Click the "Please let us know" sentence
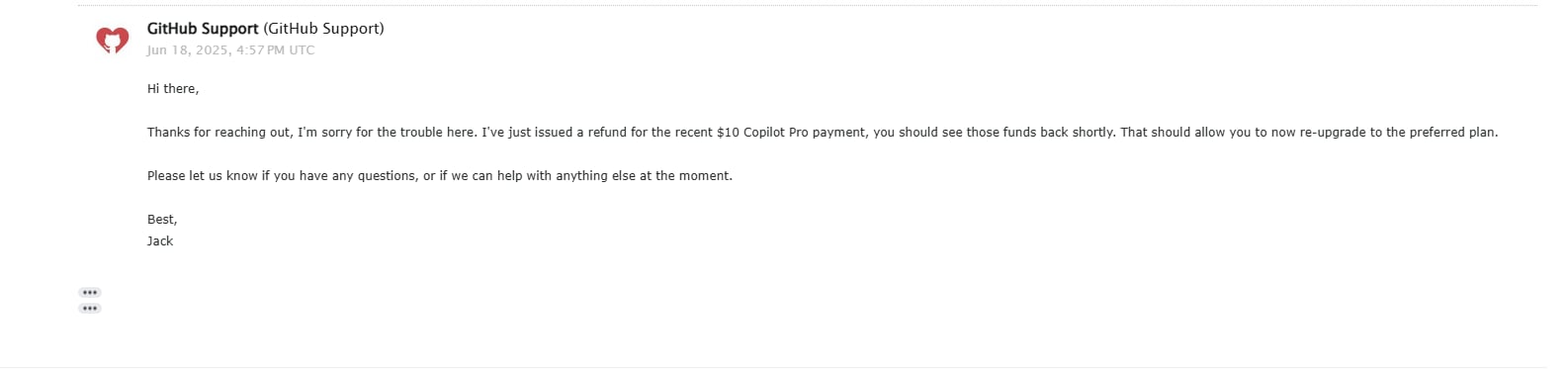The image size is (1568, 381). (440, 176)
